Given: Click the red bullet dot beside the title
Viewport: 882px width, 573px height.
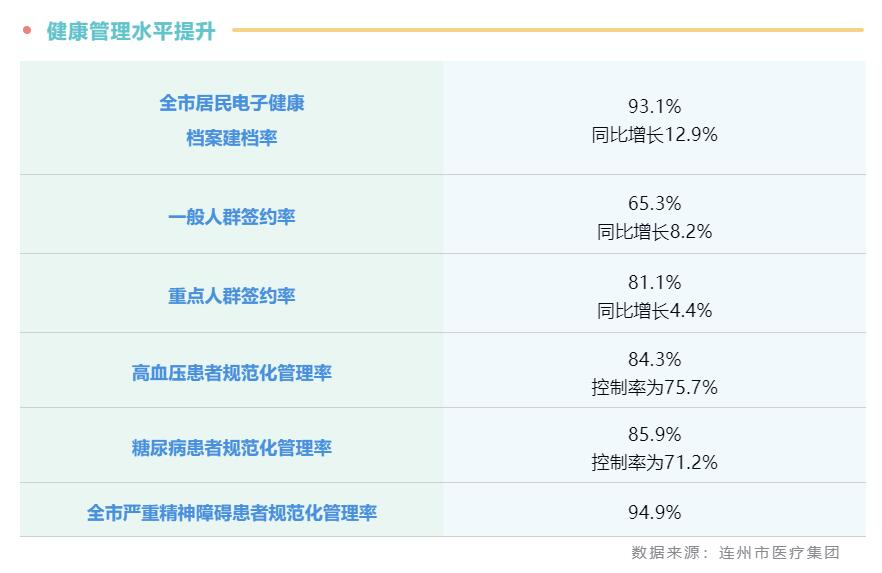Looking at the screenshot, I should point(27,30).
